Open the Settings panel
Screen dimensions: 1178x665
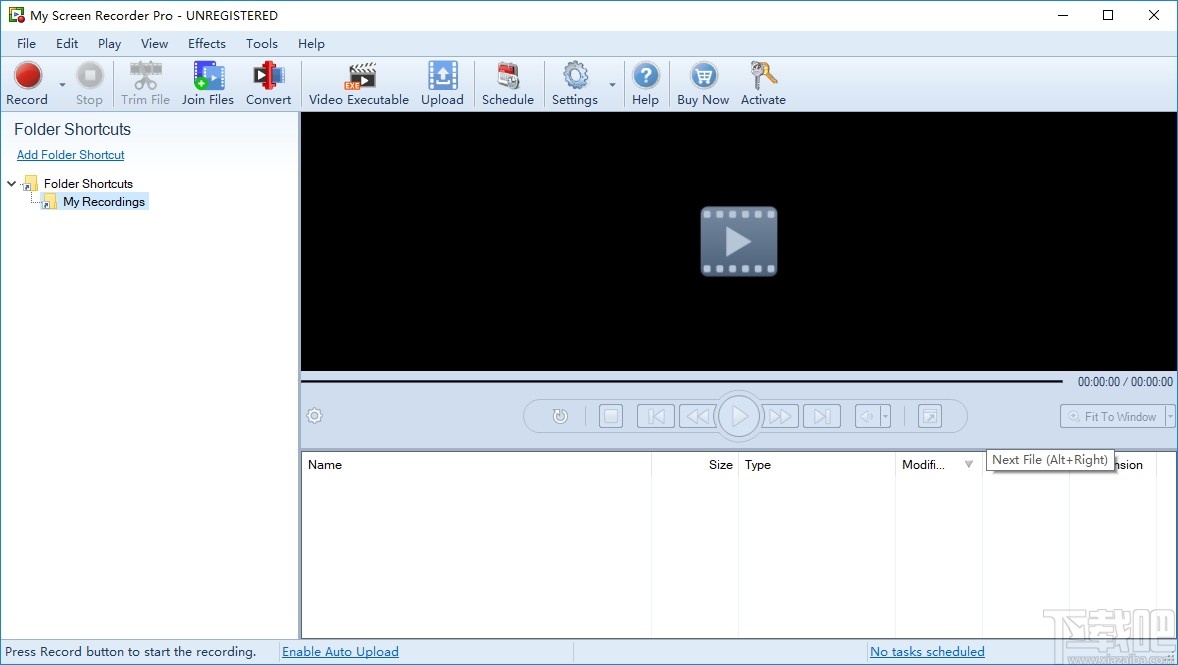[575, 82]
